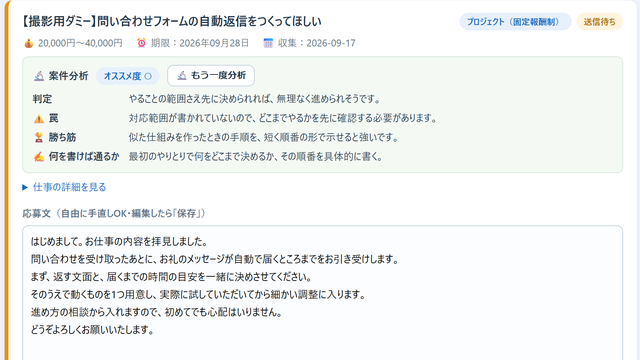Click the プロジェクト（固定報酬制） tag
The height and width of the screenshot is (360, 640).
pyautogui.click(x=515, y=22)
